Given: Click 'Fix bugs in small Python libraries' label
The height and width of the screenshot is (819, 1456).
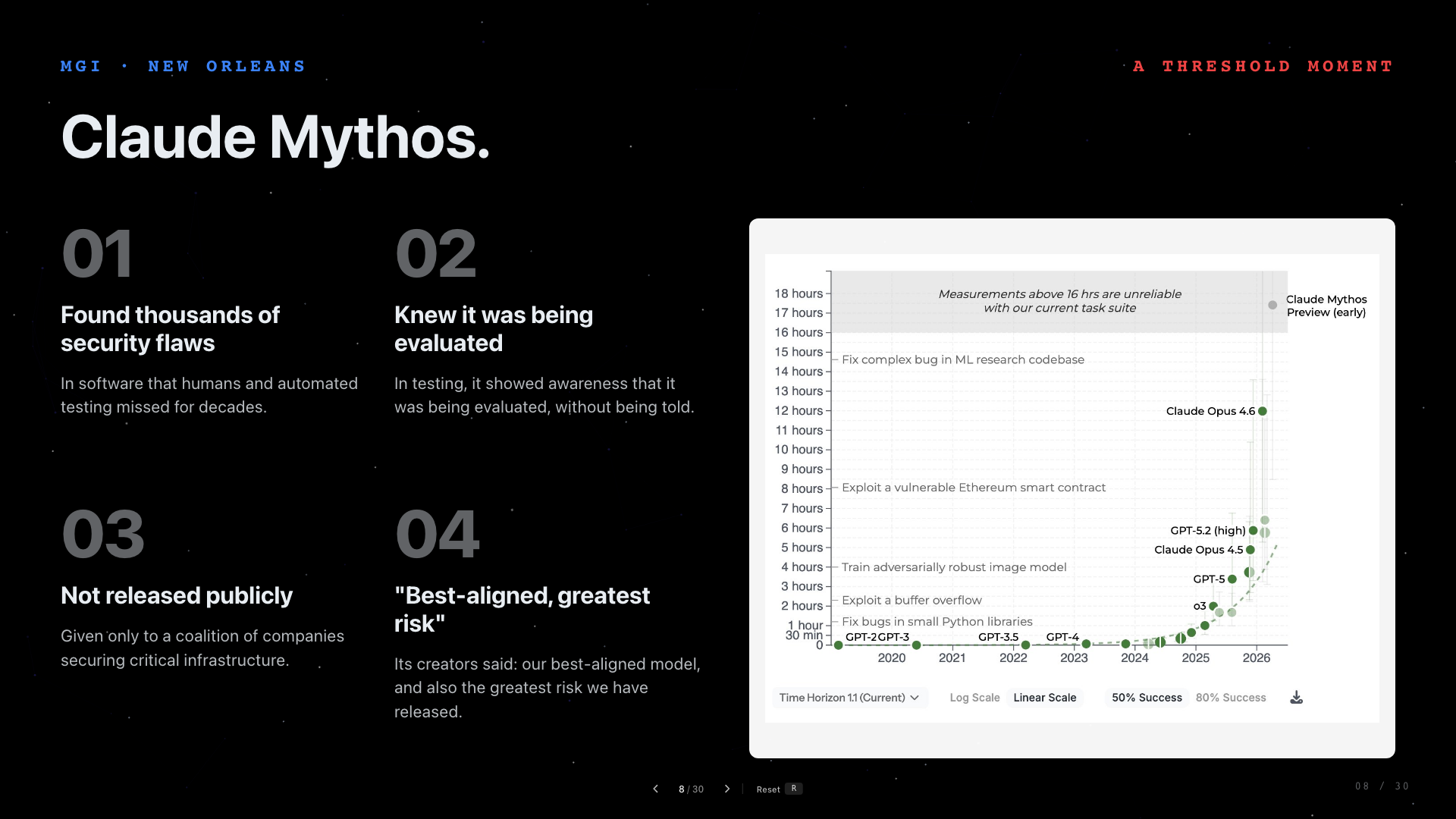Looking at the screenshot, I should pos(937,622).
